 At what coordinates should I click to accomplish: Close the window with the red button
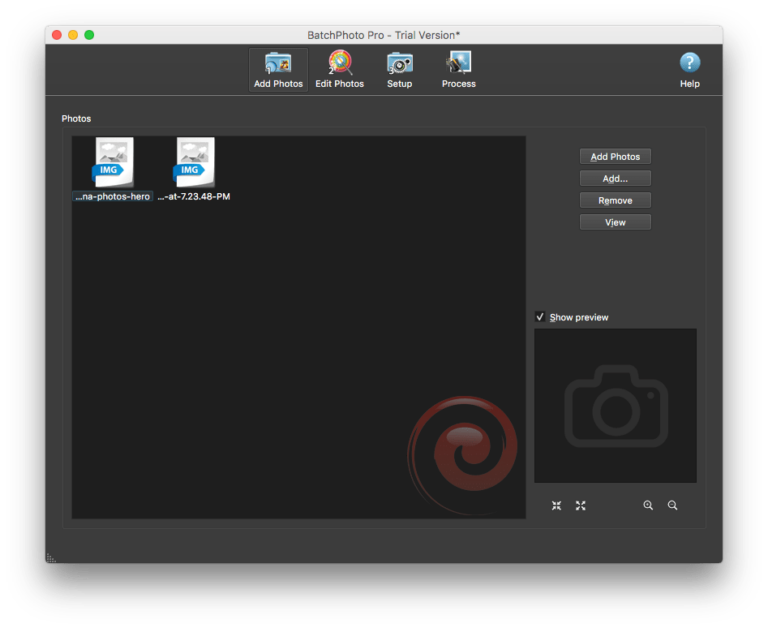coord(57,35)
